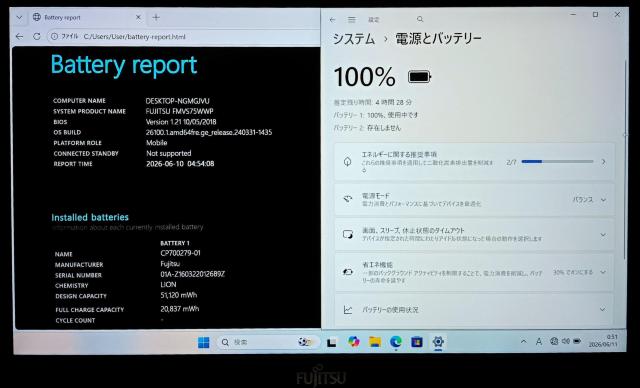Click the Battery report title heading

[x=124, y=65]
